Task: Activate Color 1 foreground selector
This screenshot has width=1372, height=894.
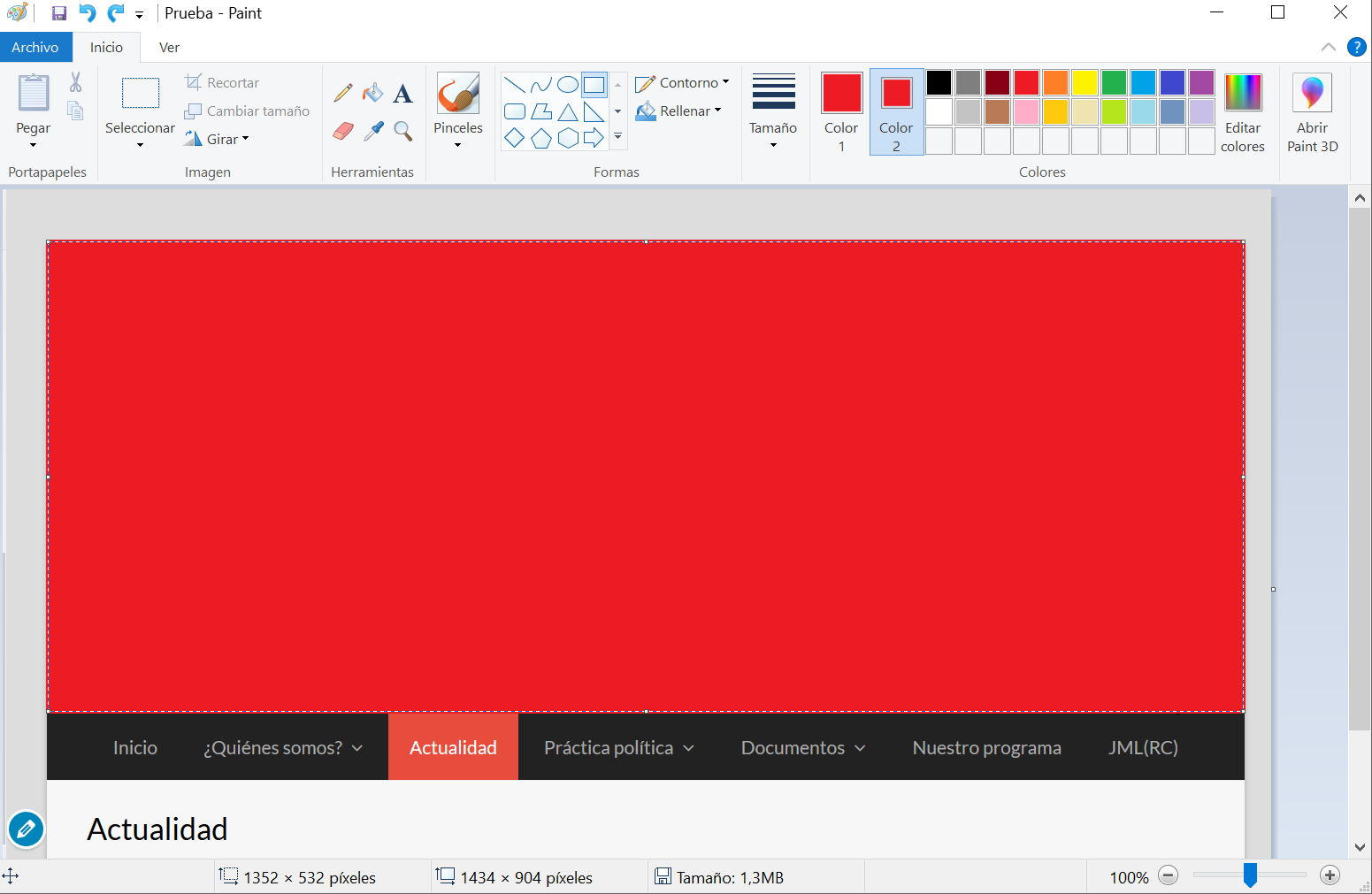Action: [841, 112]
